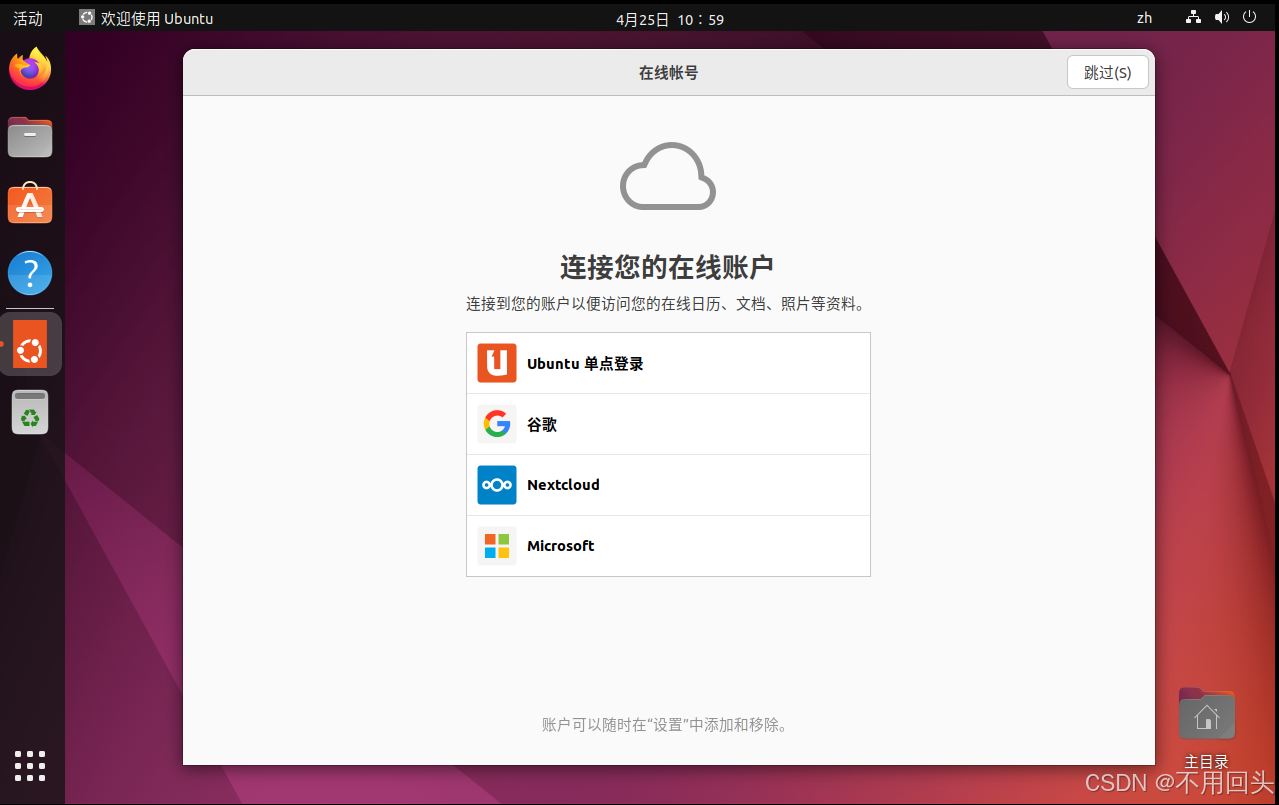
Task: Open the network status icon in top bar
Action: point(1193,17)
